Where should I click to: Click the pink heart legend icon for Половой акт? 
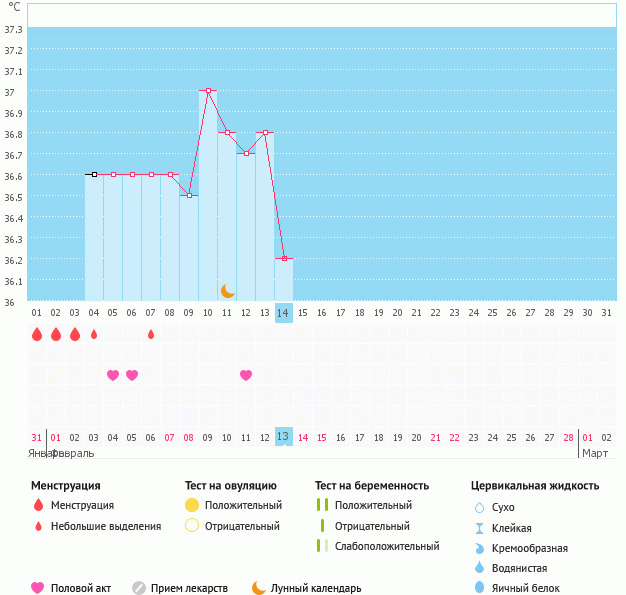click(x=38, y=588)
